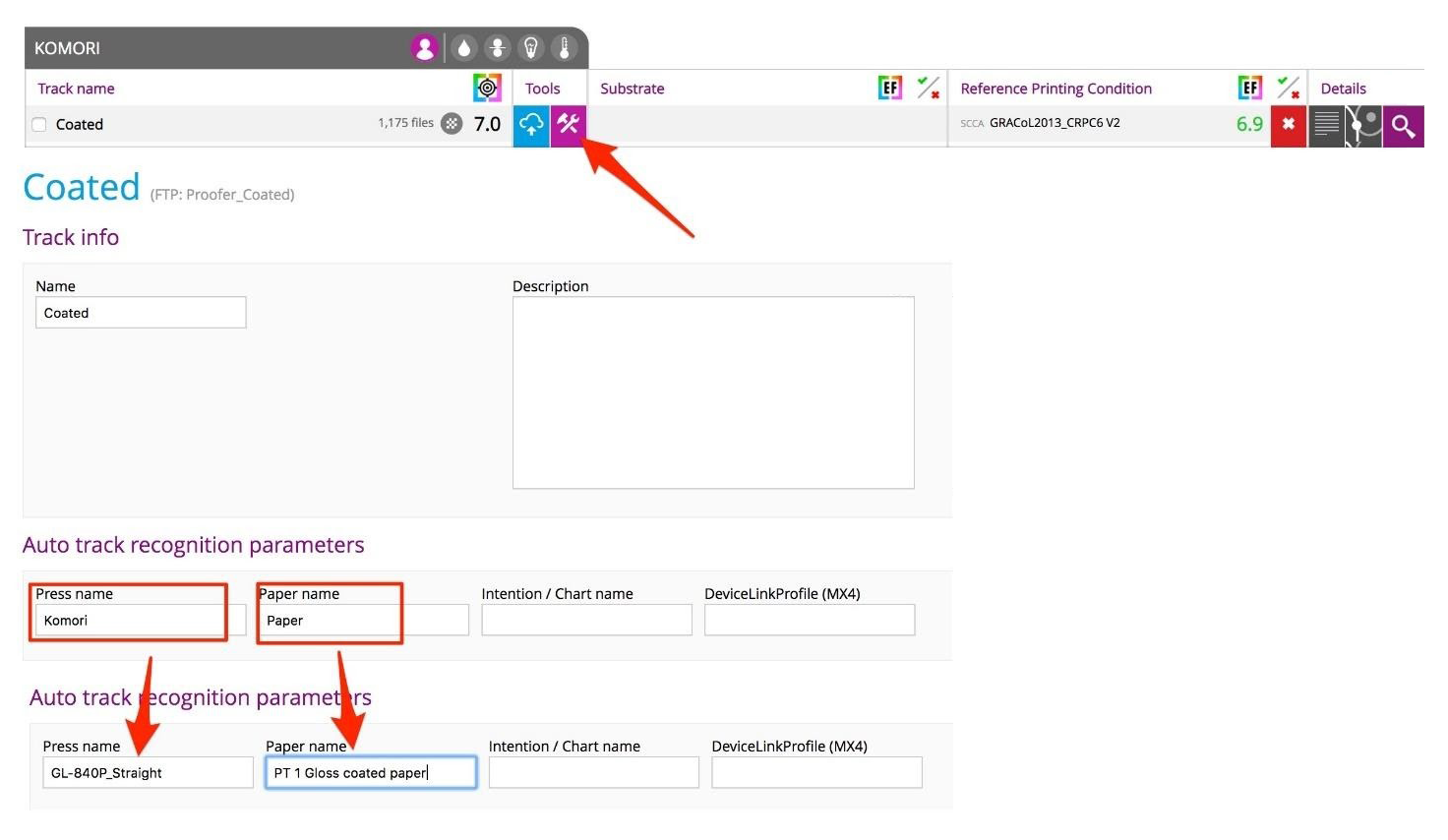Click the Track name column header
The height and width of the screenshot is (840, 1448).
(76, 89)
